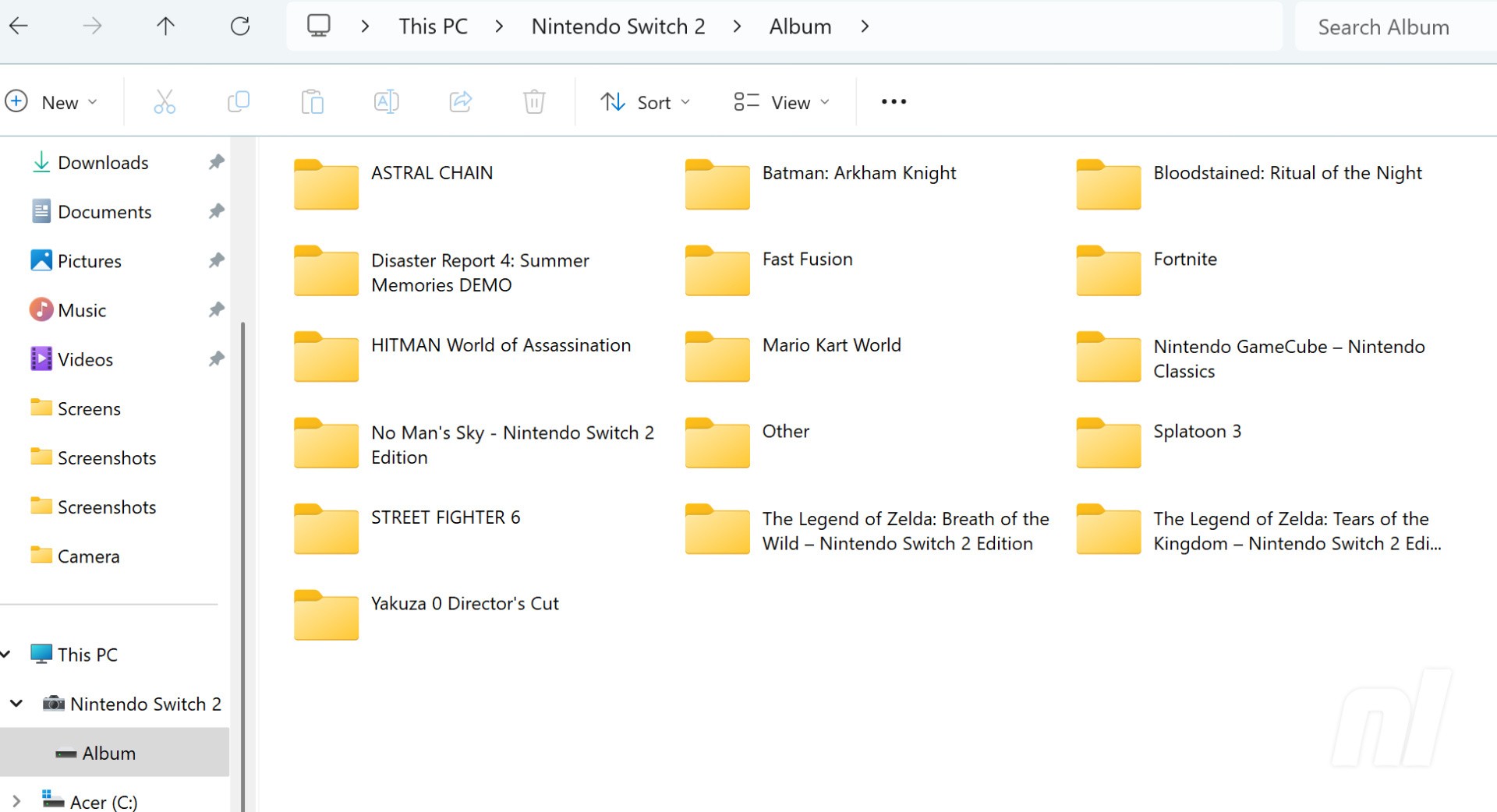Click the Delete trash icon
Image resolution: width=1497 pixels, height=812 pixels.
(x=534, y=101)
